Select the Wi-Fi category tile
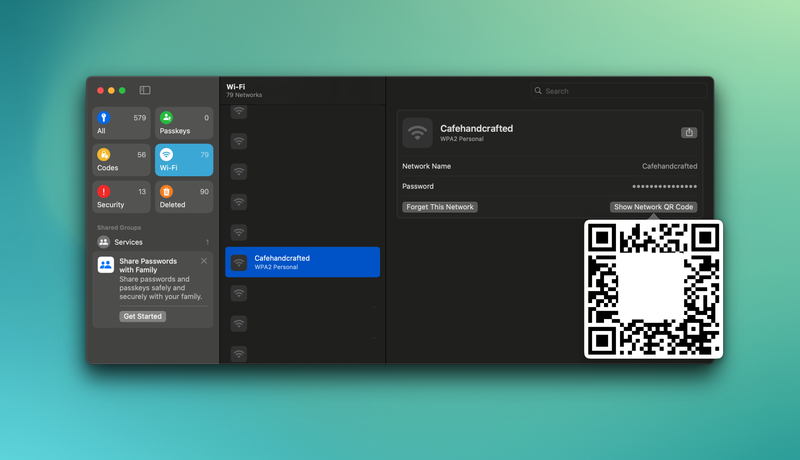The image size is (800, 460). pos(184,160)
